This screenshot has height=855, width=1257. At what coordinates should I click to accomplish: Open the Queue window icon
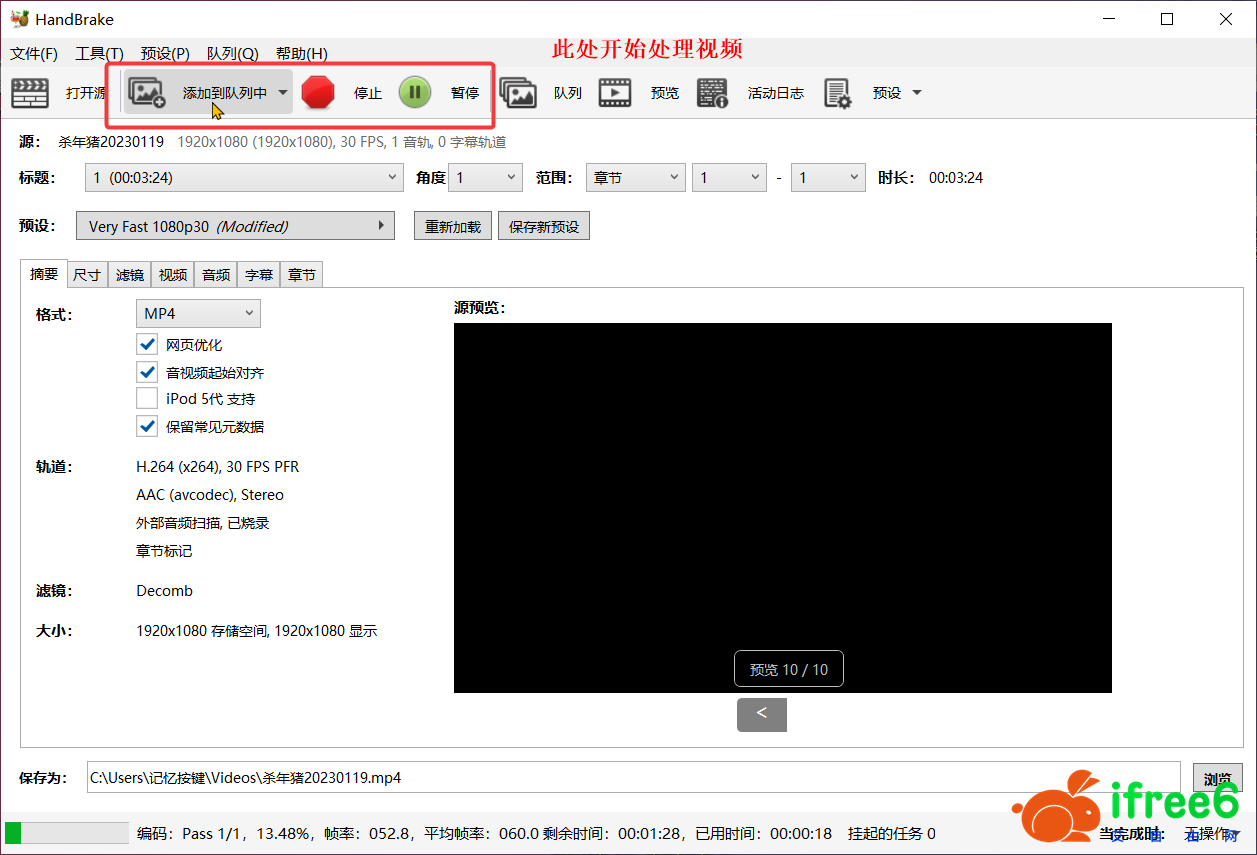(518, 93)
